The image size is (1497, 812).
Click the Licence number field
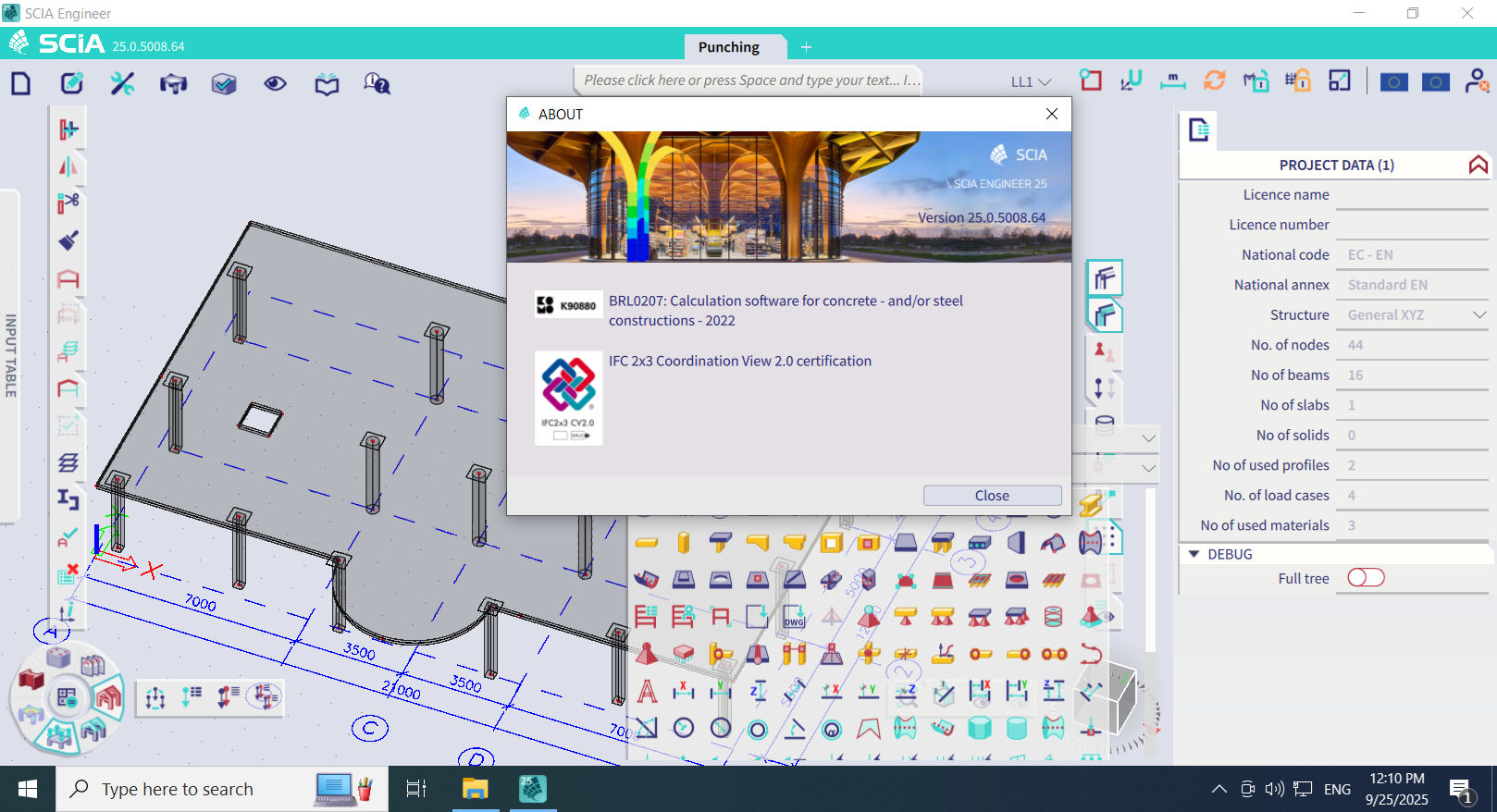point(1413,225)
